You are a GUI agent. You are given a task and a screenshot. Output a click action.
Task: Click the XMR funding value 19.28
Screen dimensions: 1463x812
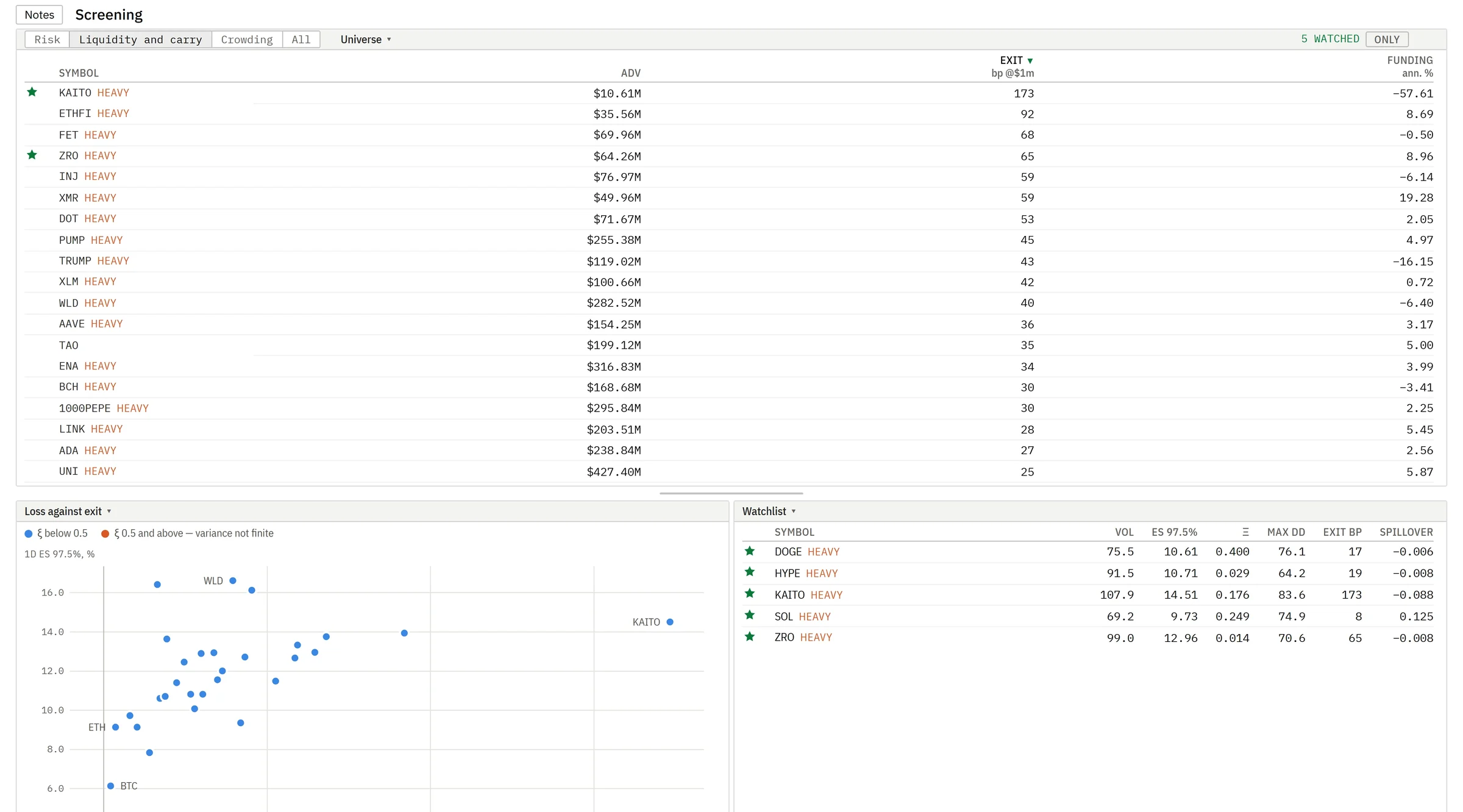(1416, 198)
